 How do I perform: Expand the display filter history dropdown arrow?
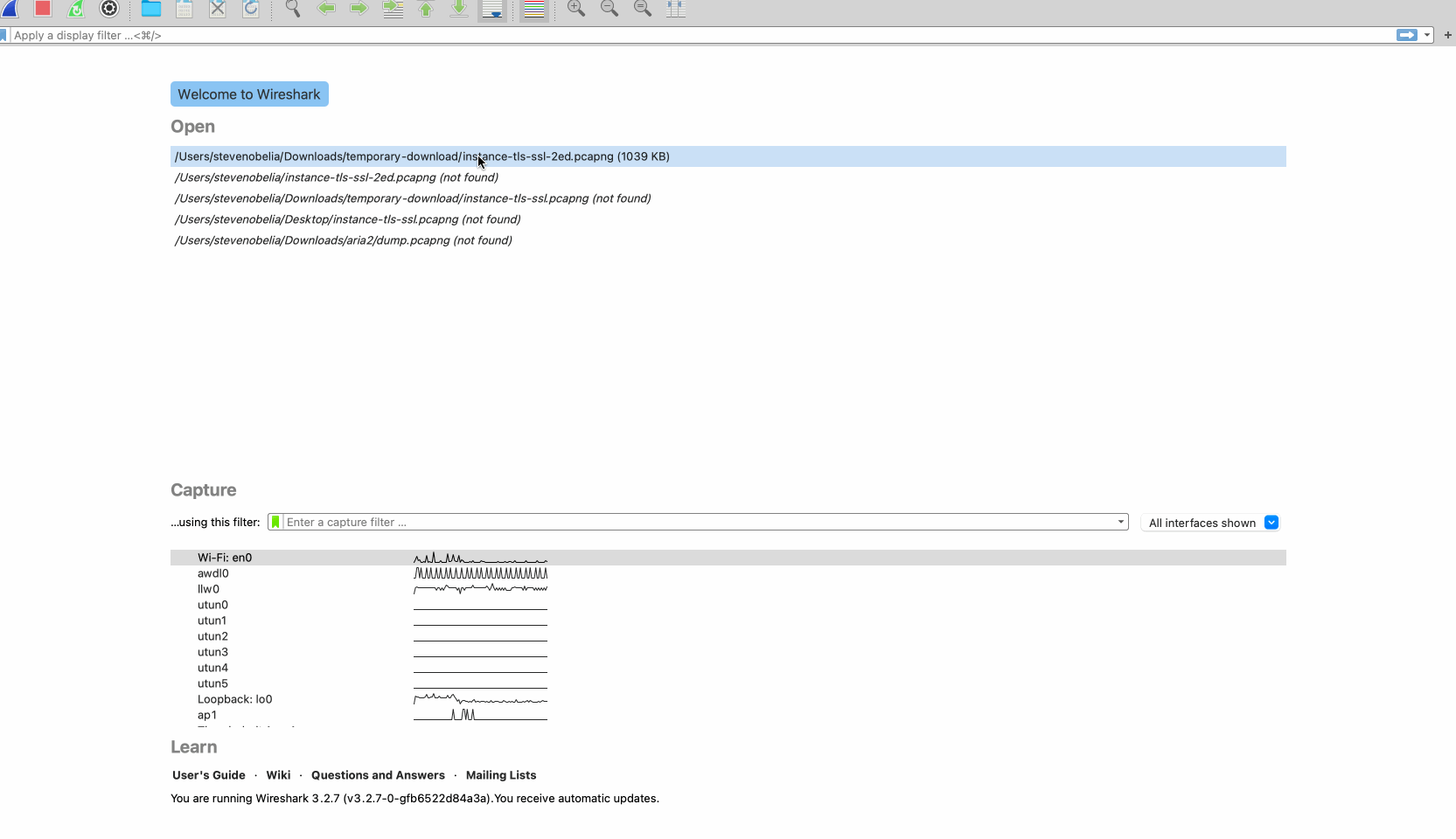(1427, 35)
